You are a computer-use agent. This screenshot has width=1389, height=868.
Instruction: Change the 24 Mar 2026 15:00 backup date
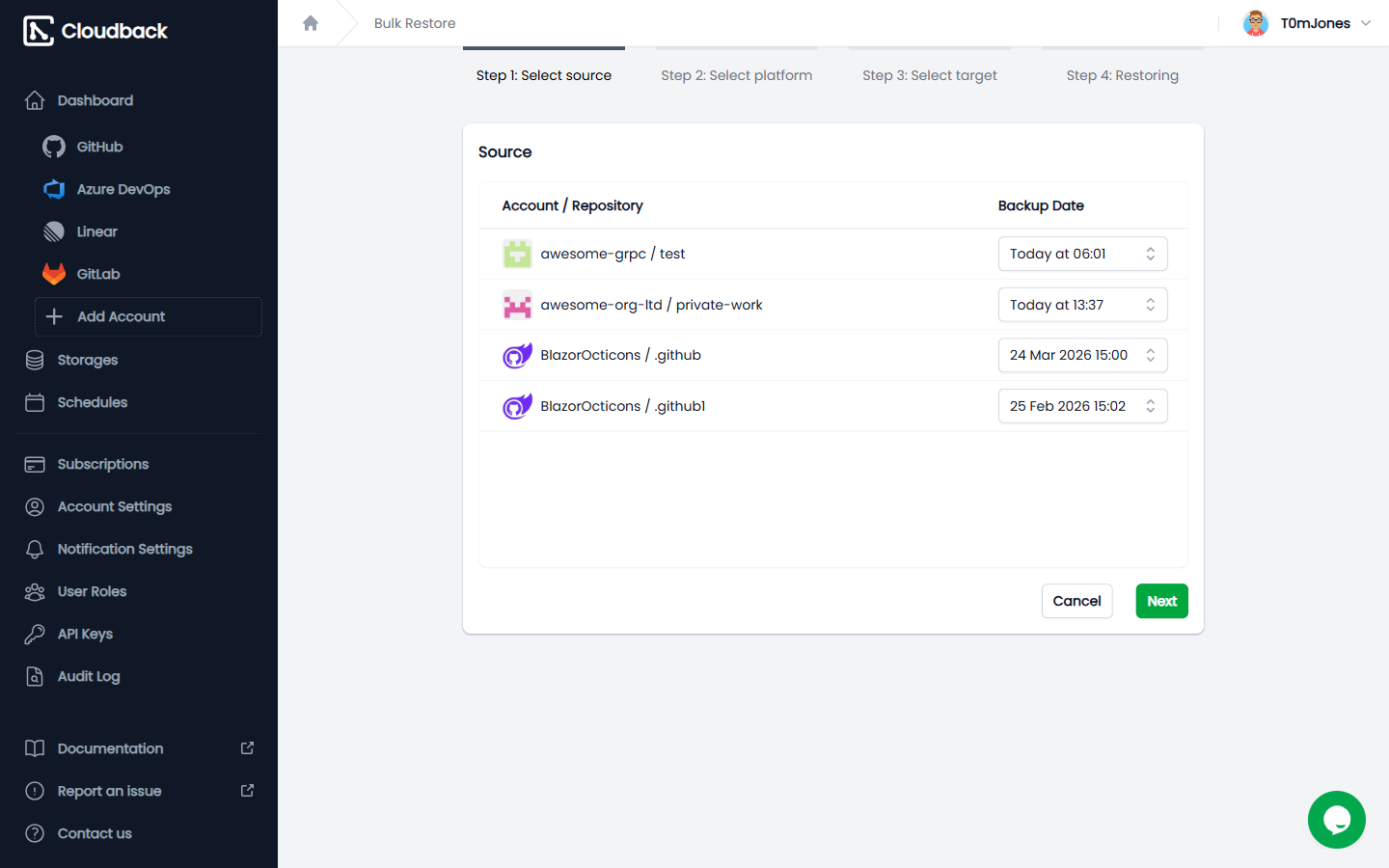(x=1082, y=355)
